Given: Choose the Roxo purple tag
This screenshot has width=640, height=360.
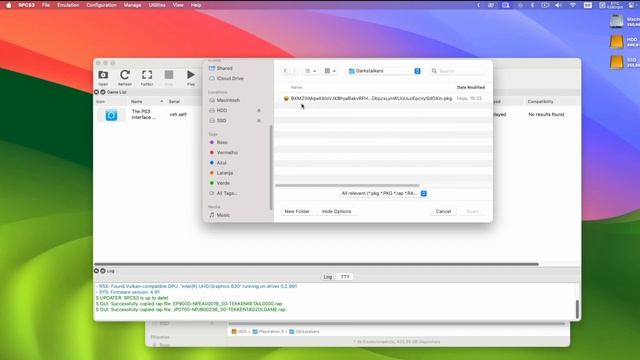Looking at the screenshot, I should (222, 142).
